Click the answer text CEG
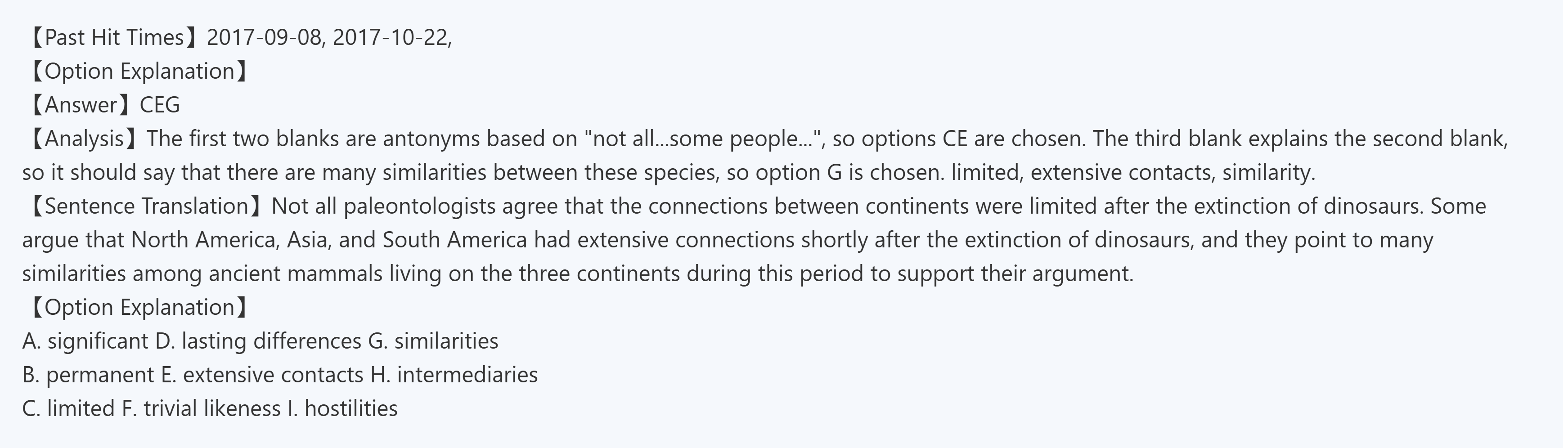This screenshot has height=448, width=1568. [160, 105]
